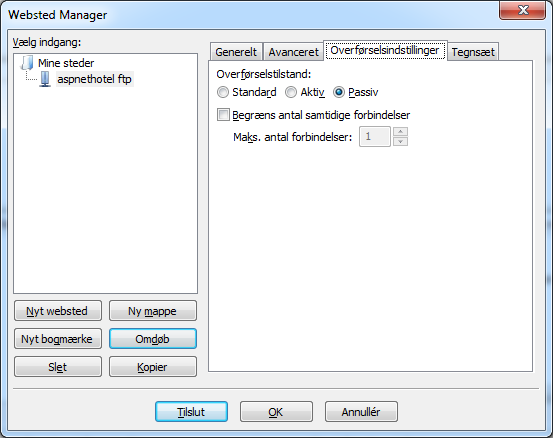The width and height of the screenshot is (553, 438).
Task: Increase the max connections spinner up arrow
Action: (400, 132)
